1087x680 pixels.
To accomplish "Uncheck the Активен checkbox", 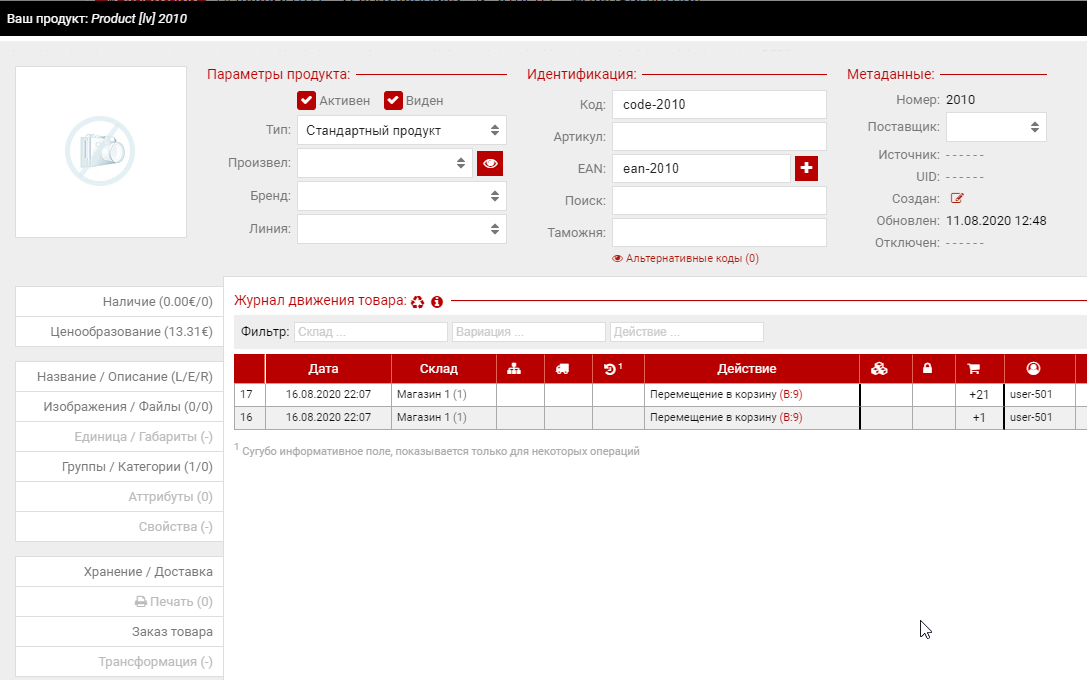I will point(307,100).
